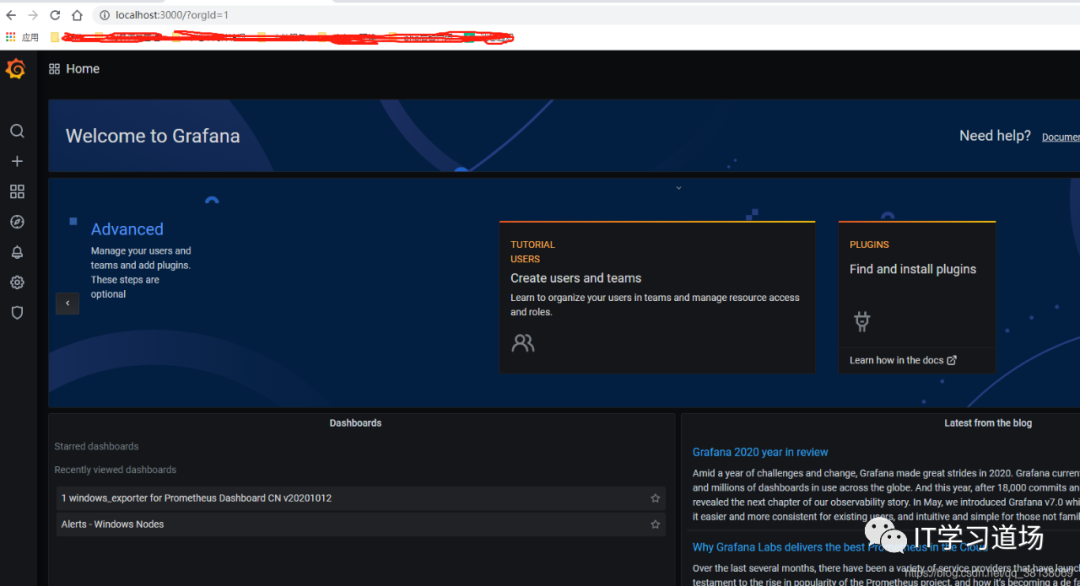Go to previous setup step arrow
1080x586 pixels.
(68, 303)
